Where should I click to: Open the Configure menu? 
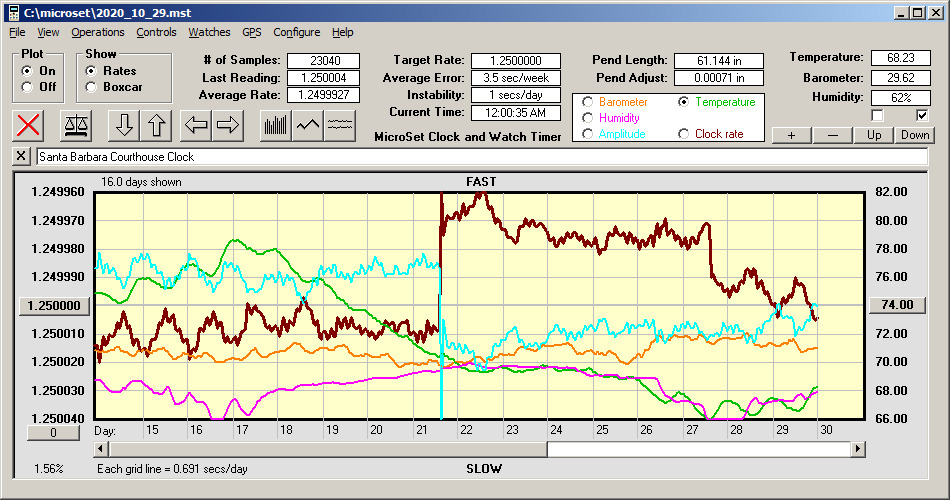[x=297, y=32]
